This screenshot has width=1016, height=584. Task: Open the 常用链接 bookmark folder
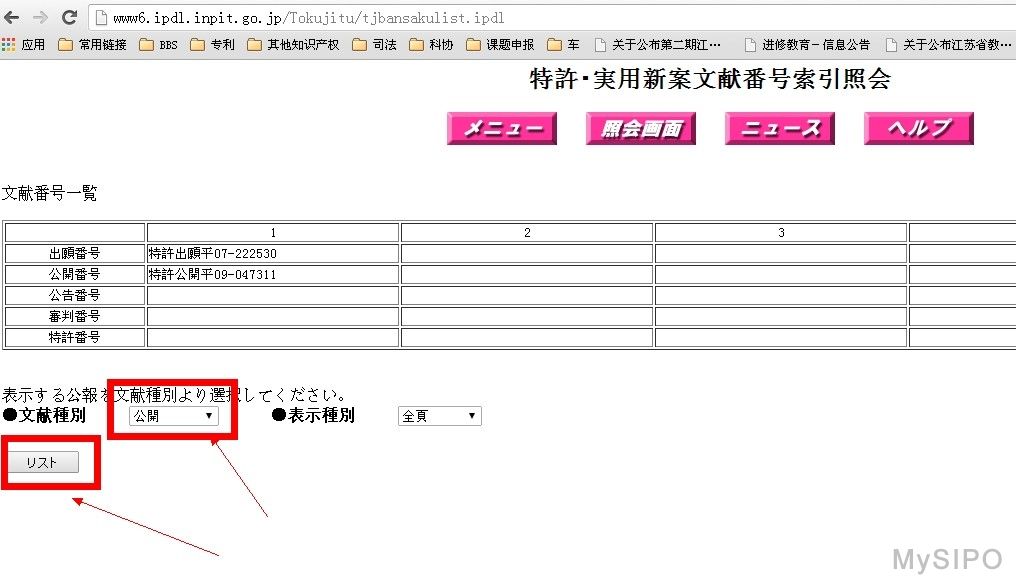click(93, 45)
